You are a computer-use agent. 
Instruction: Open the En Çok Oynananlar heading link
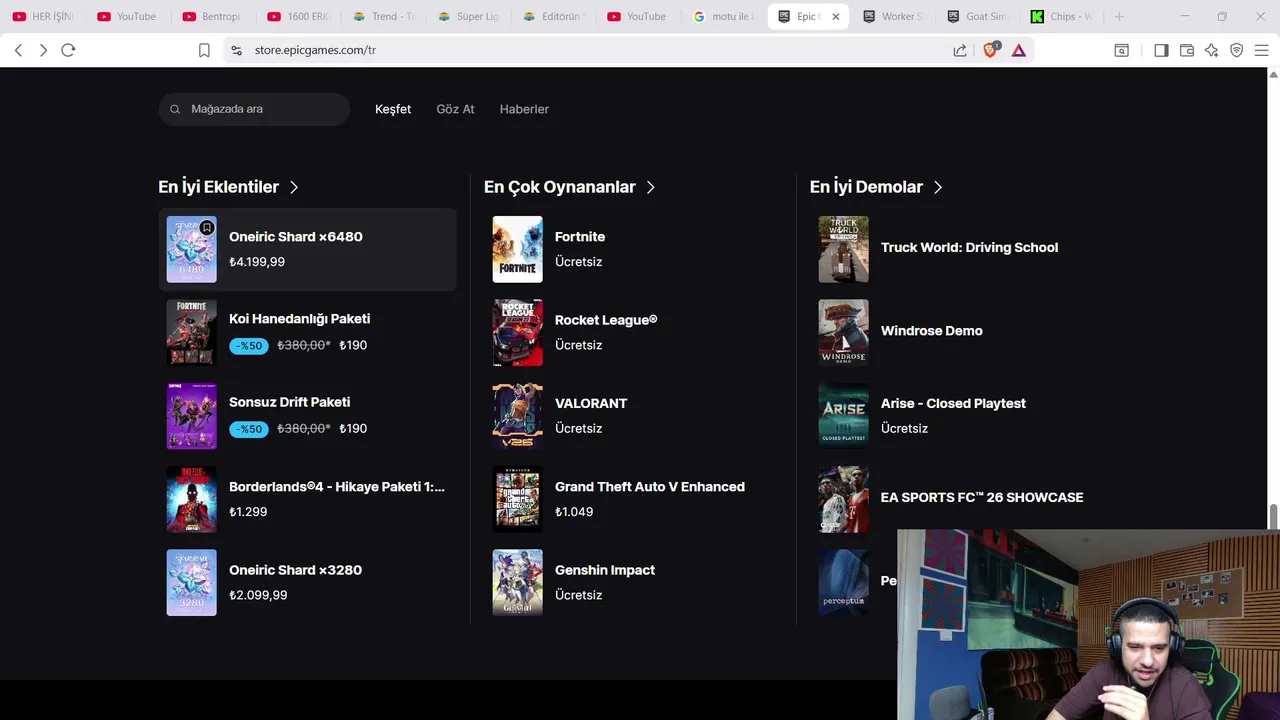coord(560,187)
